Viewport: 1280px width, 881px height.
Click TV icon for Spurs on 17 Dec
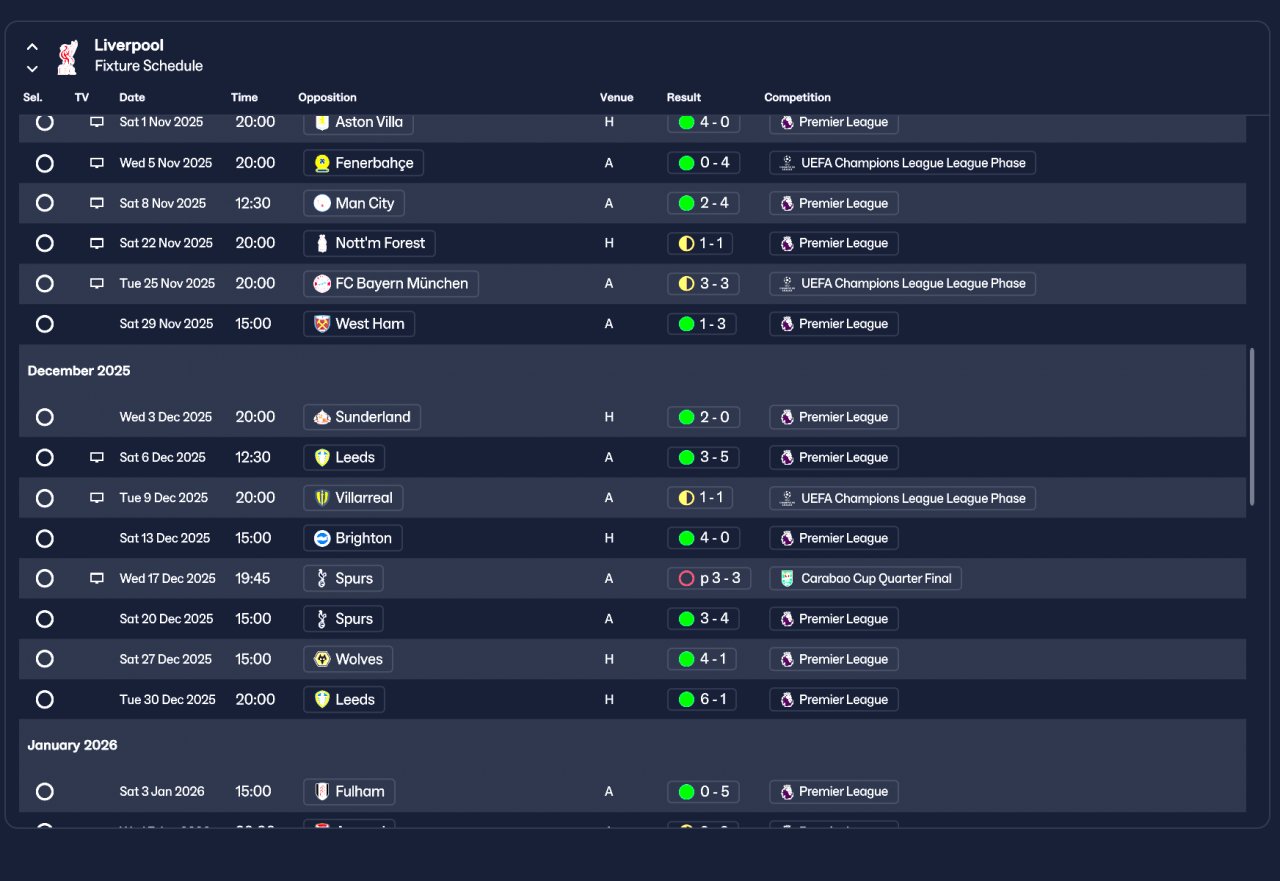pos(97,578)
